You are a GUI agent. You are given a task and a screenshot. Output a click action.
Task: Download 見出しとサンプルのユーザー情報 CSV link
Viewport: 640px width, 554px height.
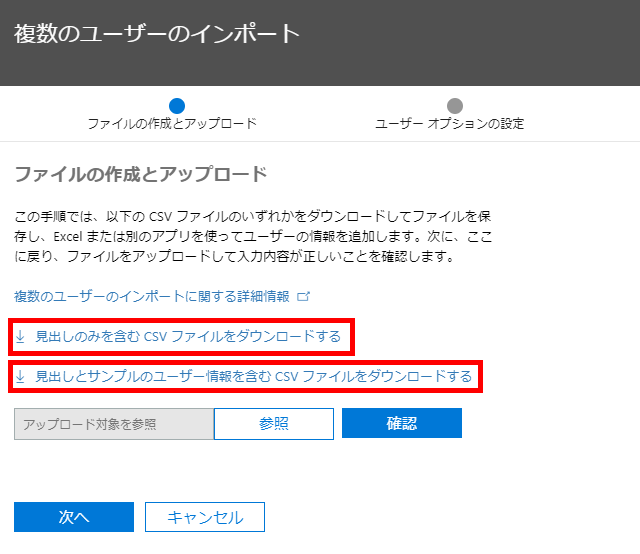(253, 377)
